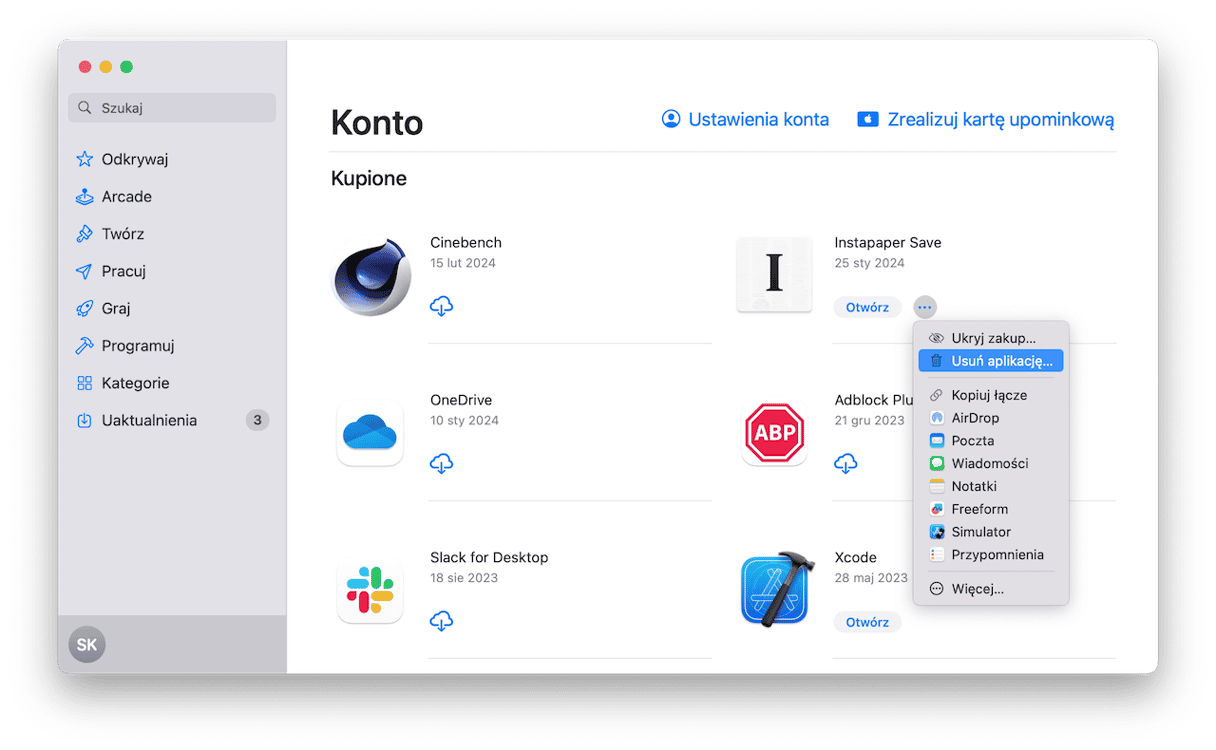The width and height of the screenshot is (1216, 750).
Task: Click the 15 lut 2024 date
Action: (463, 263)
